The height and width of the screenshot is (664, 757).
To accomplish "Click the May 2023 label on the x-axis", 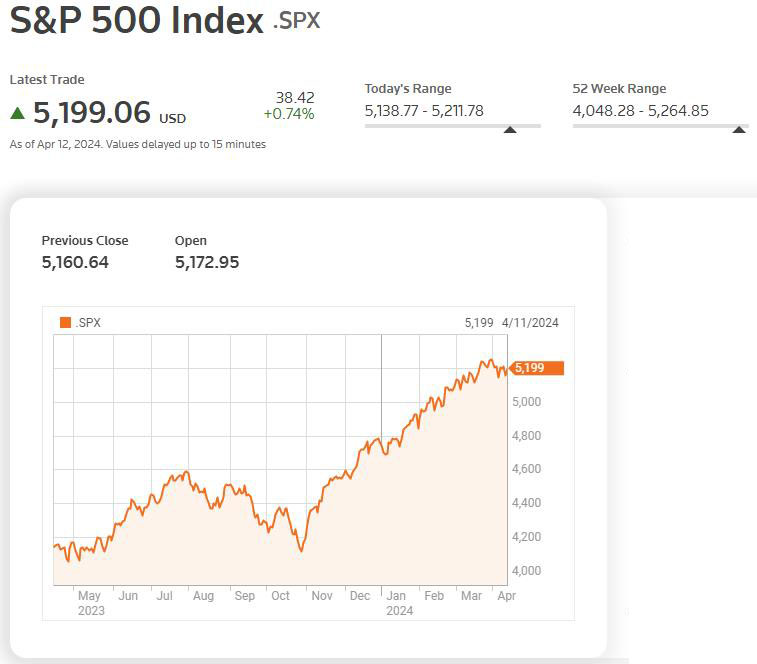I will (90, 602).
